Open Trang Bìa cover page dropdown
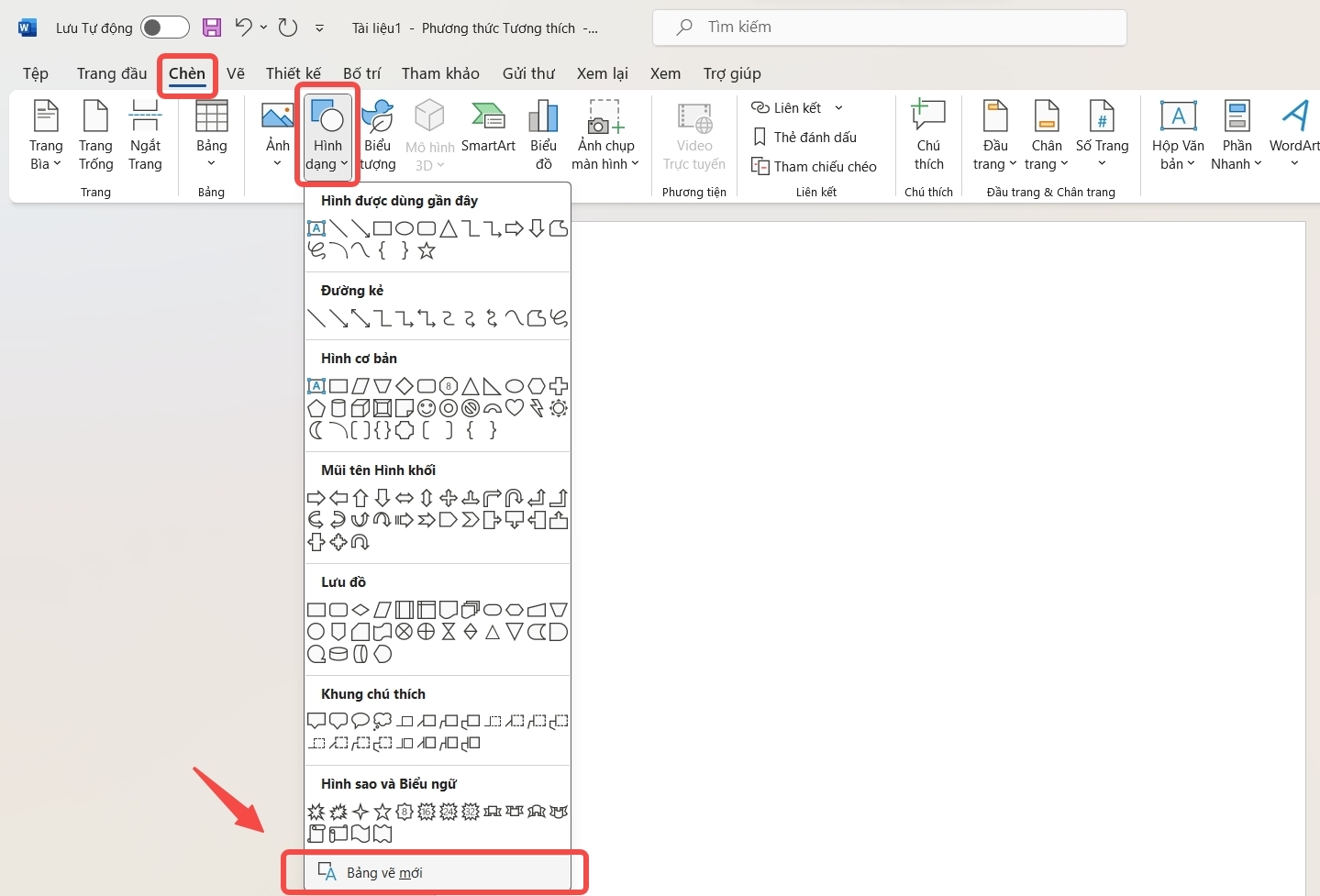The height and width of the screenshot is (896, 1320). pyautogui.click(x=46, y=136)
